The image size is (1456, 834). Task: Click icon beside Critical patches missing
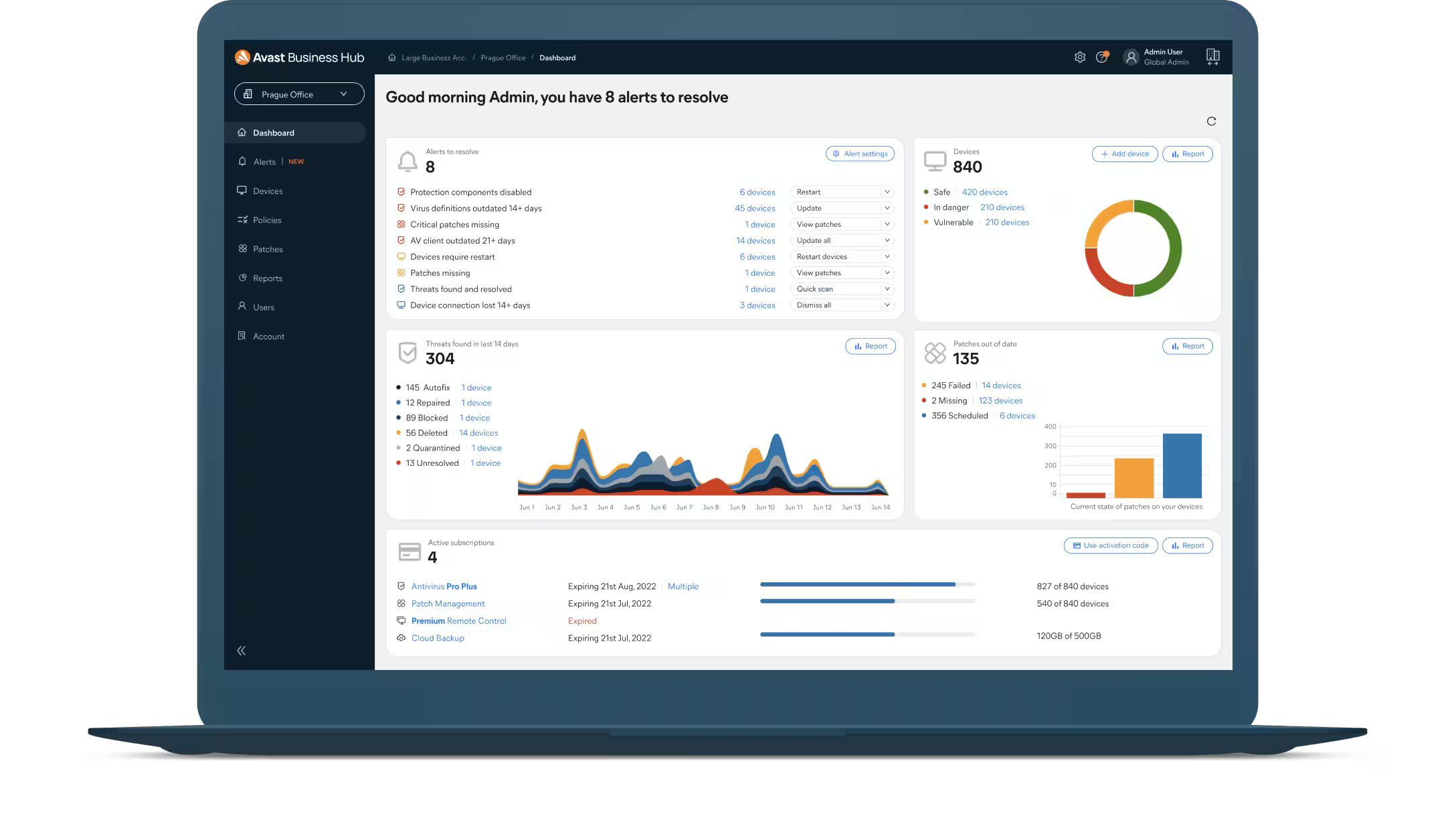(401, 224)
